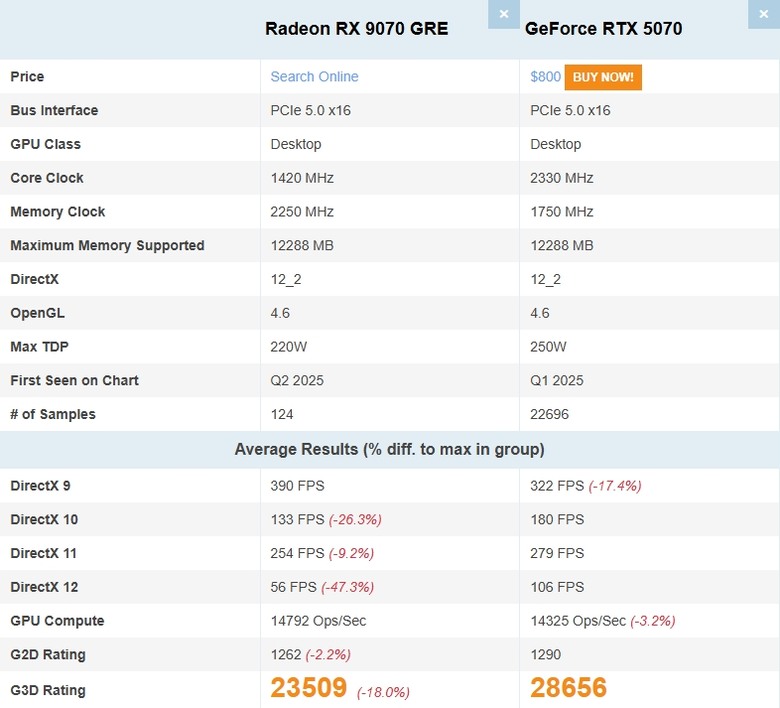Click the orange BUY NOW! button
780x708 pixels.
click(603, 77)
